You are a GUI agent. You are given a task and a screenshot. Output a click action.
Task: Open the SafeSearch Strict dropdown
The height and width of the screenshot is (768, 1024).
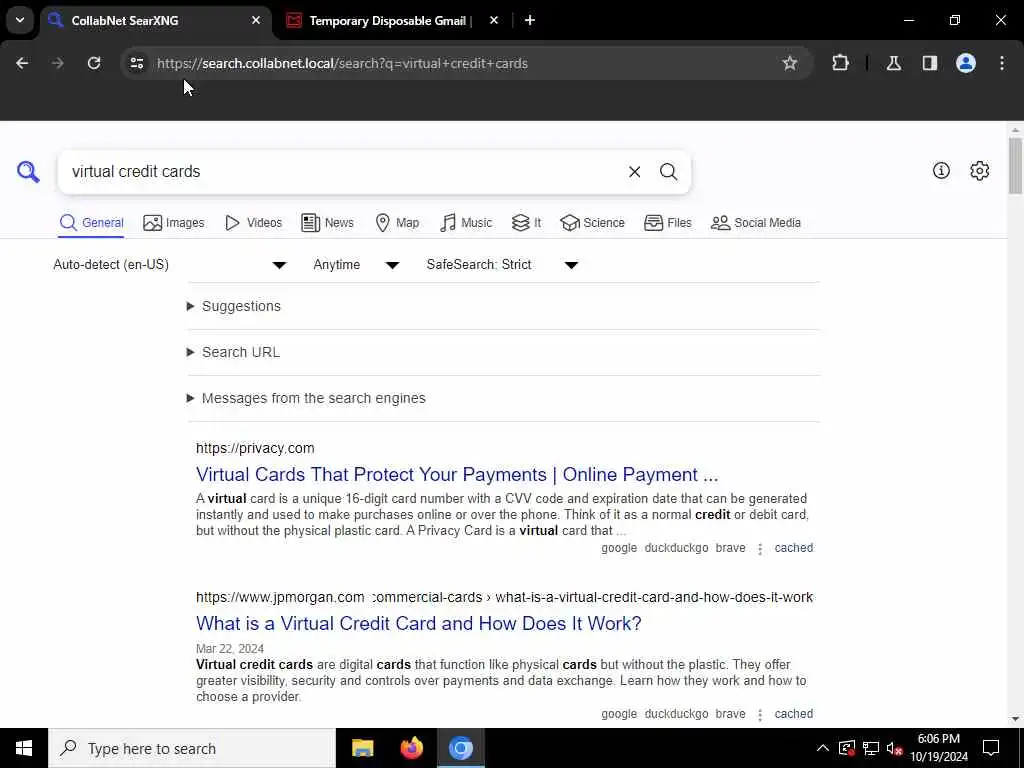point(502,264)
